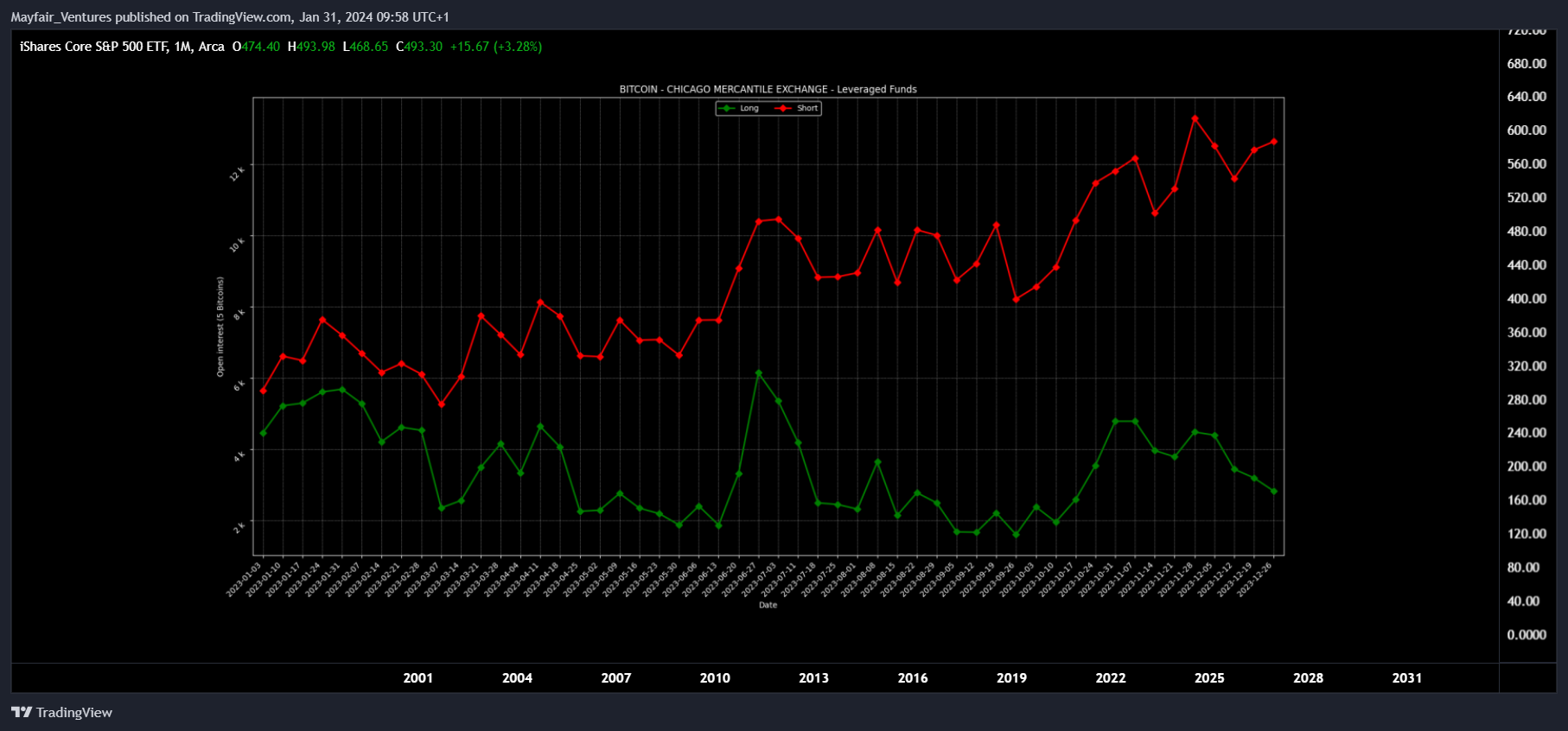1568x731 pixels.
Task: Click the 2031 year on time axis
Action: click(x=1407, y=677)
